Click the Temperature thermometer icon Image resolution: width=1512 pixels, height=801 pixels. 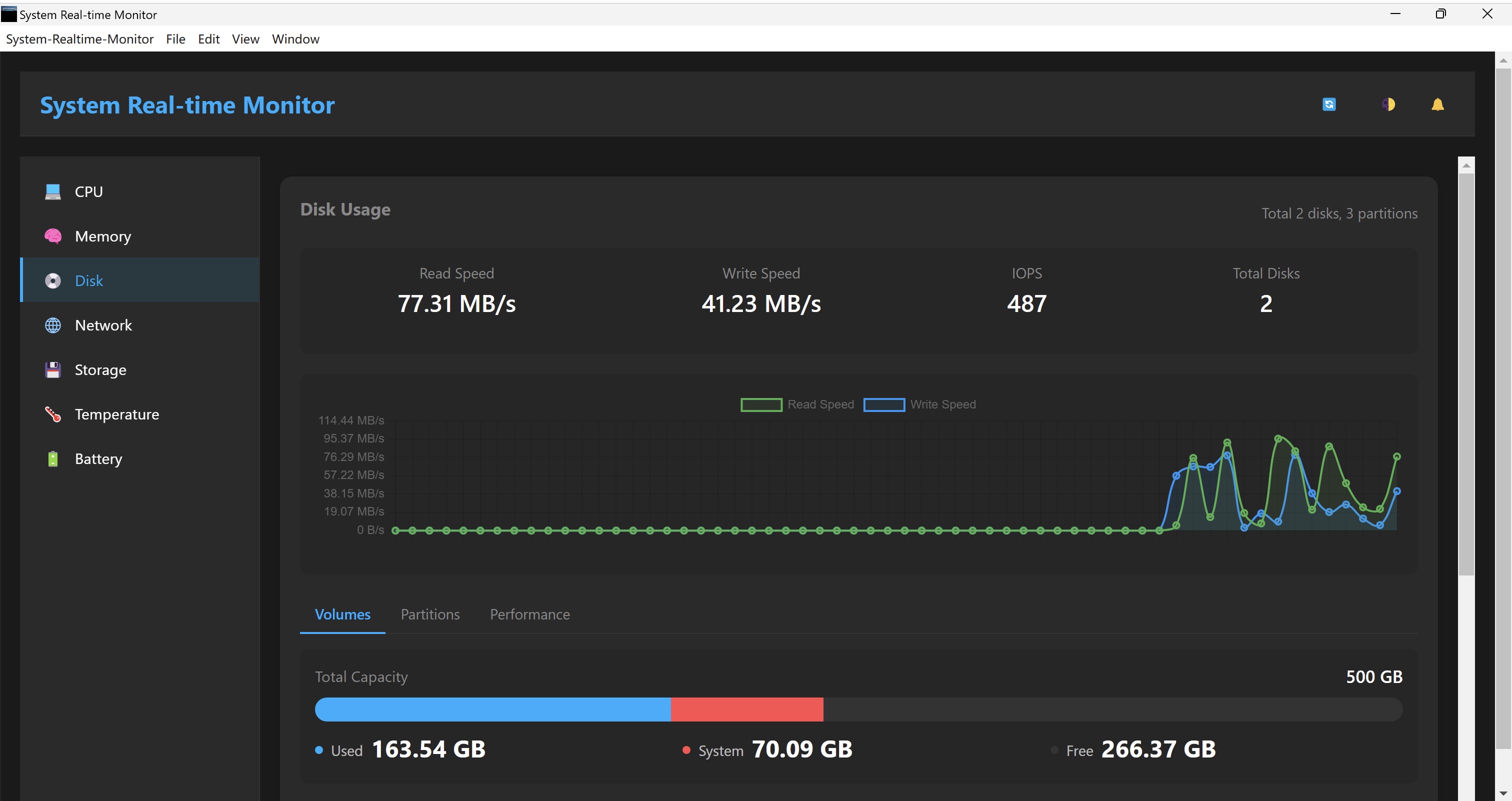pos(53,414)
